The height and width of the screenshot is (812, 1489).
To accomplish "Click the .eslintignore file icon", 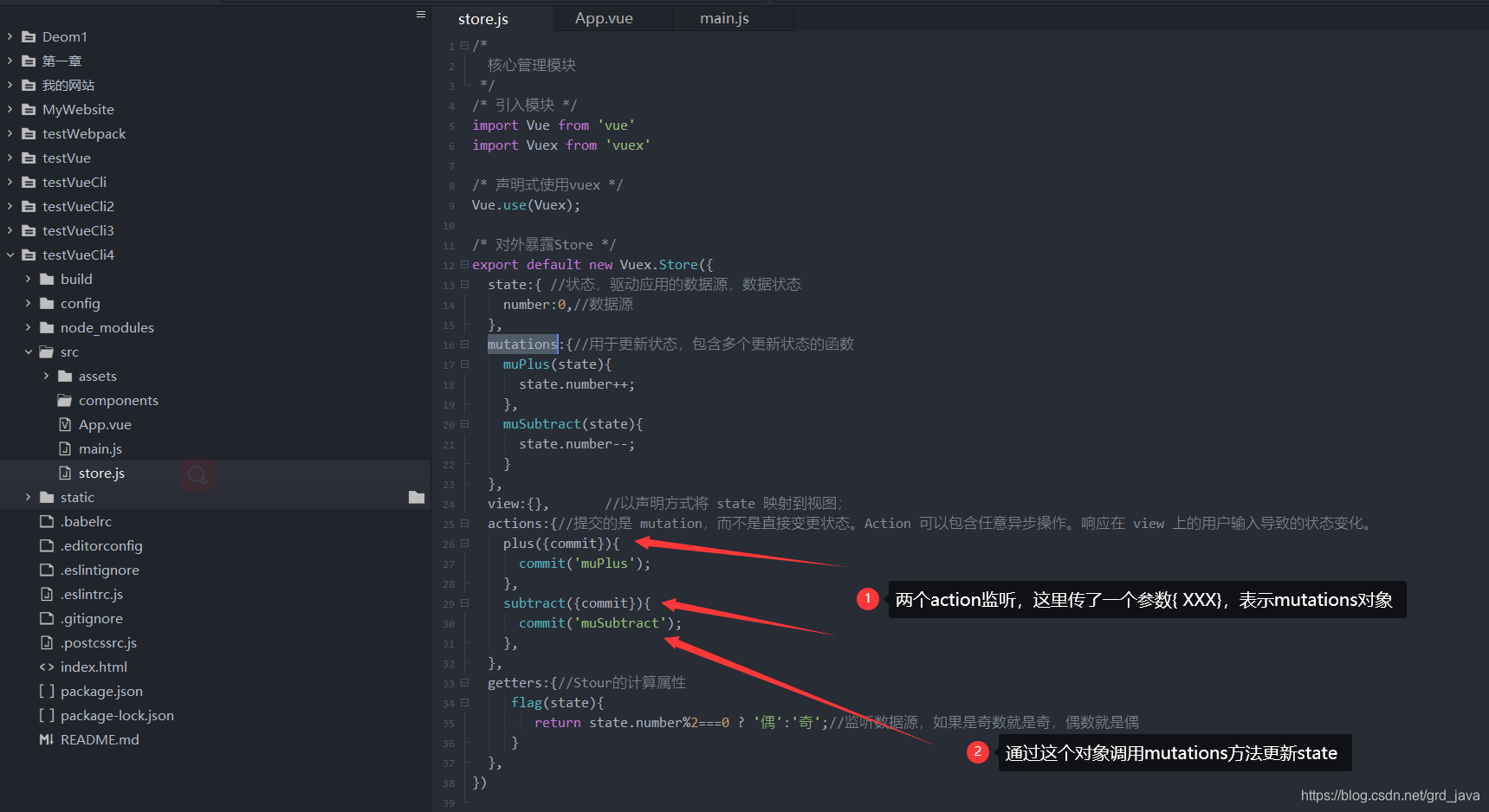I will click(x=47, y=570).
